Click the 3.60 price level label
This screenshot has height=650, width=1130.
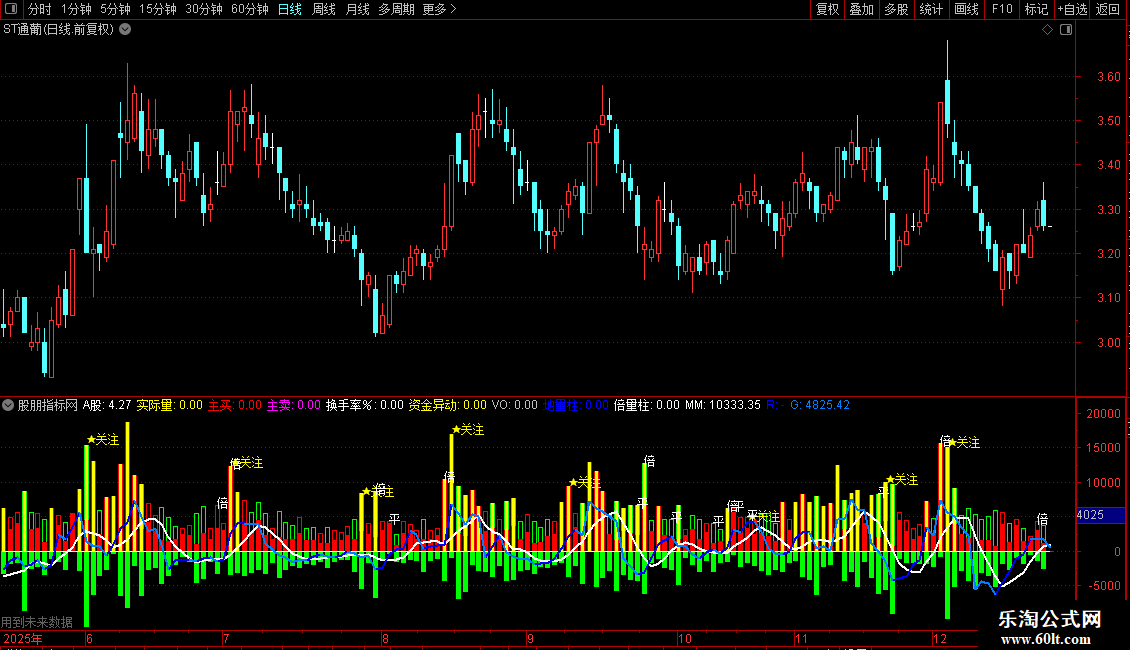point(1108,76)
